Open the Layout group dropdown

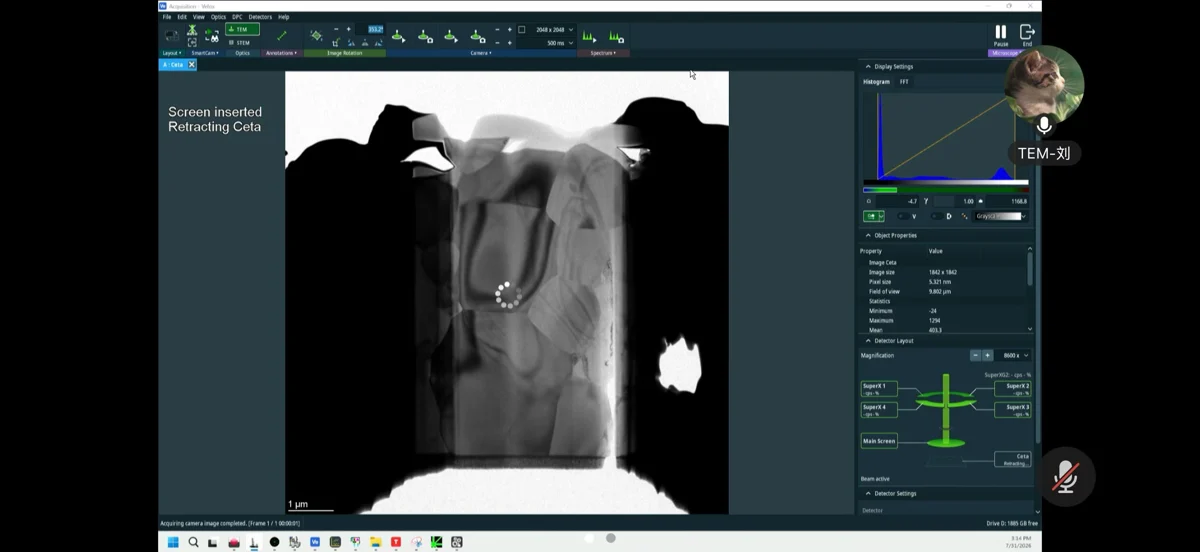[x=171, y=53]
